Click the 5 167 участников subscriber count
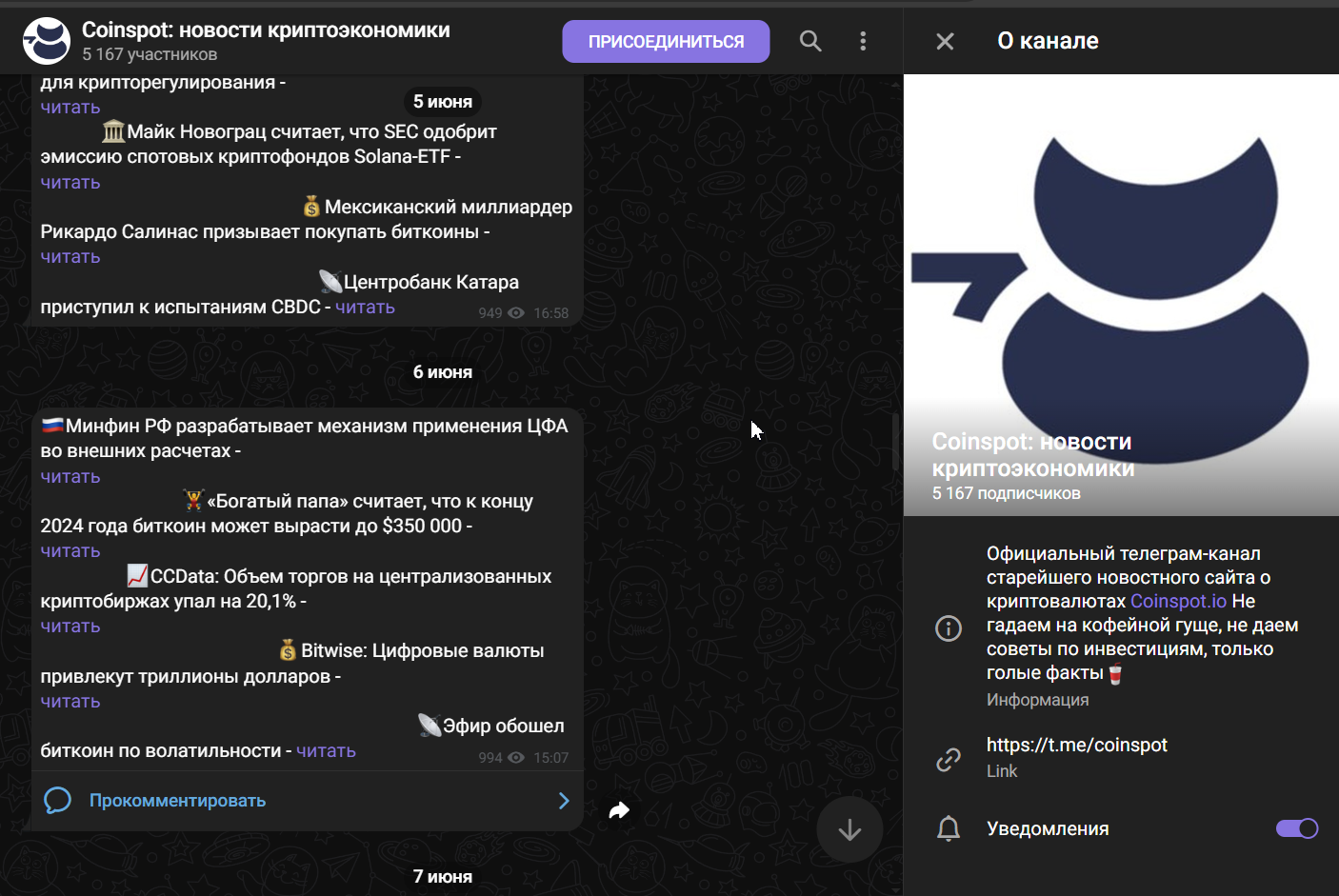Screen dimensions: 1339x896 coord(150,55)
